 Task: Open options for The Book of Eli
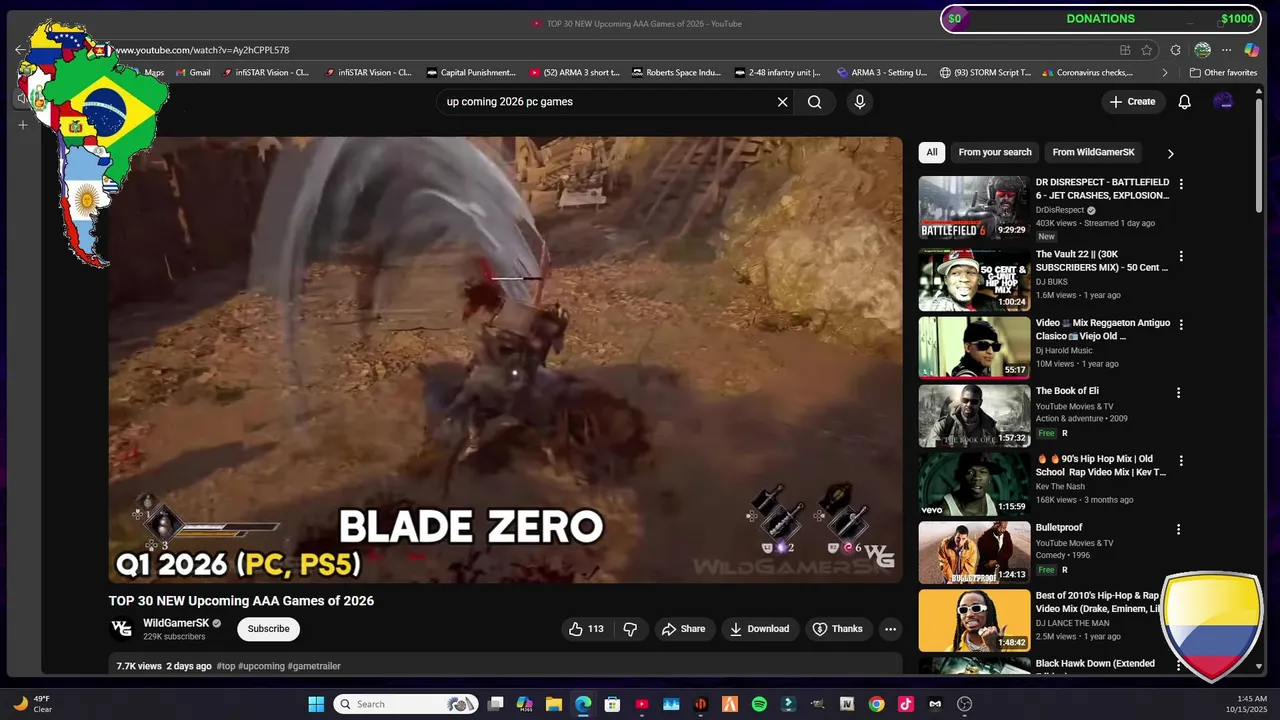1179,393
